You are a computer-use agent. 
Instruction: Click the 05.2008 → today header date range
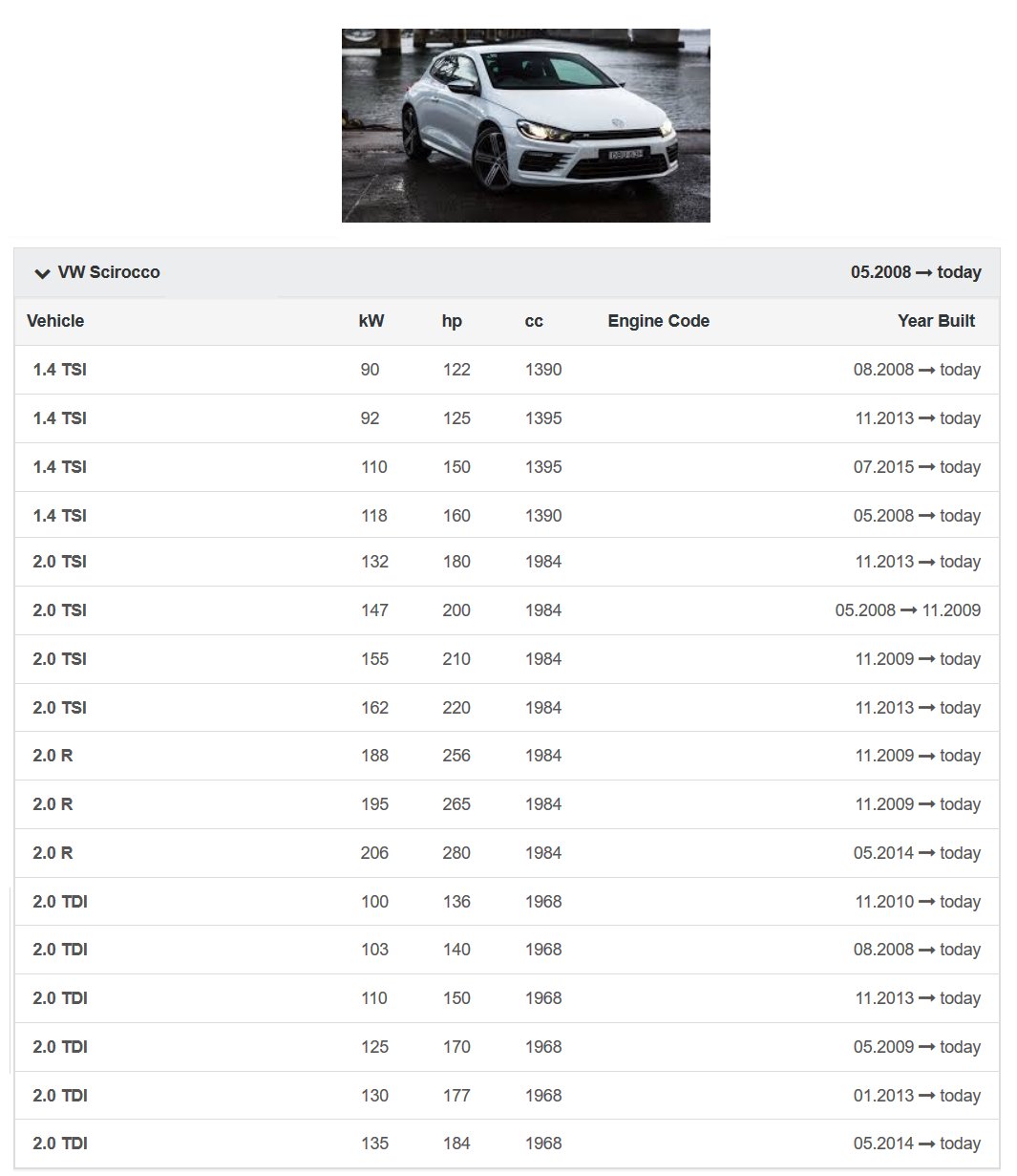click(x=916, y=272)
